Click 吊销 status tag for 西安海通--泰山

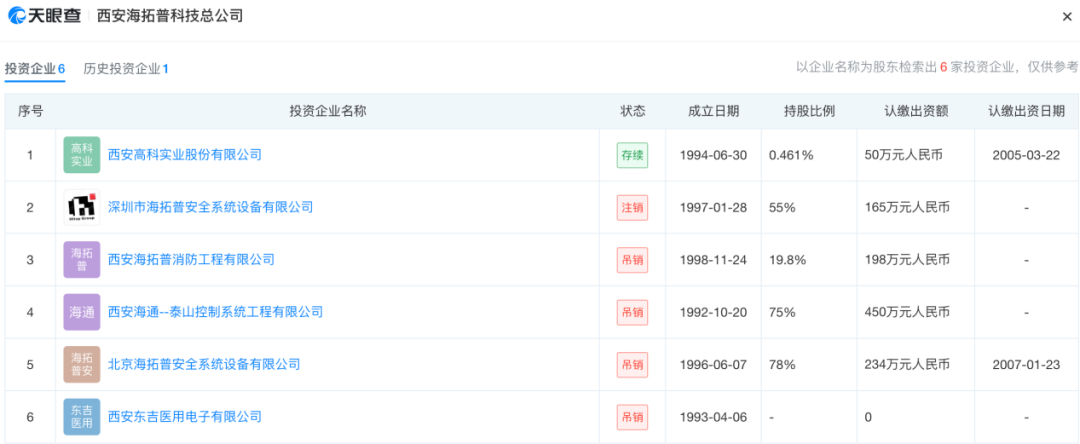(x=632, y=313)
